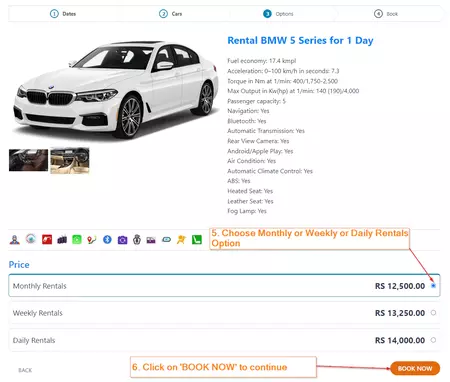Click the RS 12,500.00 monthly price
Image resolution: width=450 pixels, height=382 pixels.
[x=400, y=286]
